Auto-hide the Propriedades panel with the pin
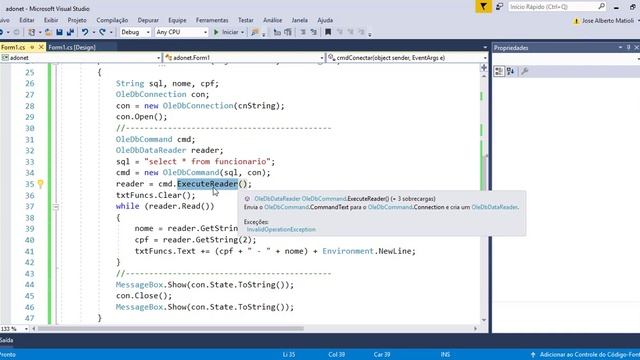Viewport: 640px width, 360px height. (x=629, y=48)
